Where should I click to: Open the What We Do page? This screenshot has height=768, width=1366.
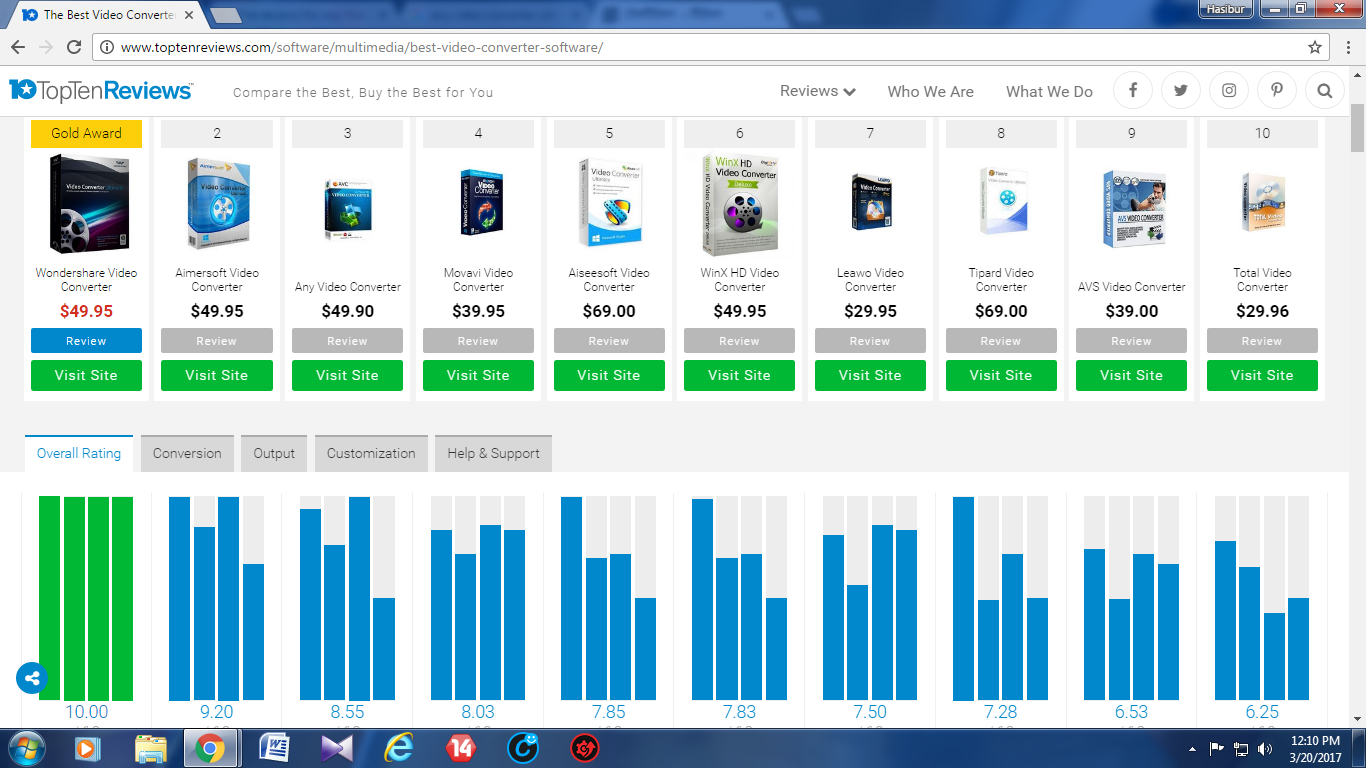(1049, 91)
